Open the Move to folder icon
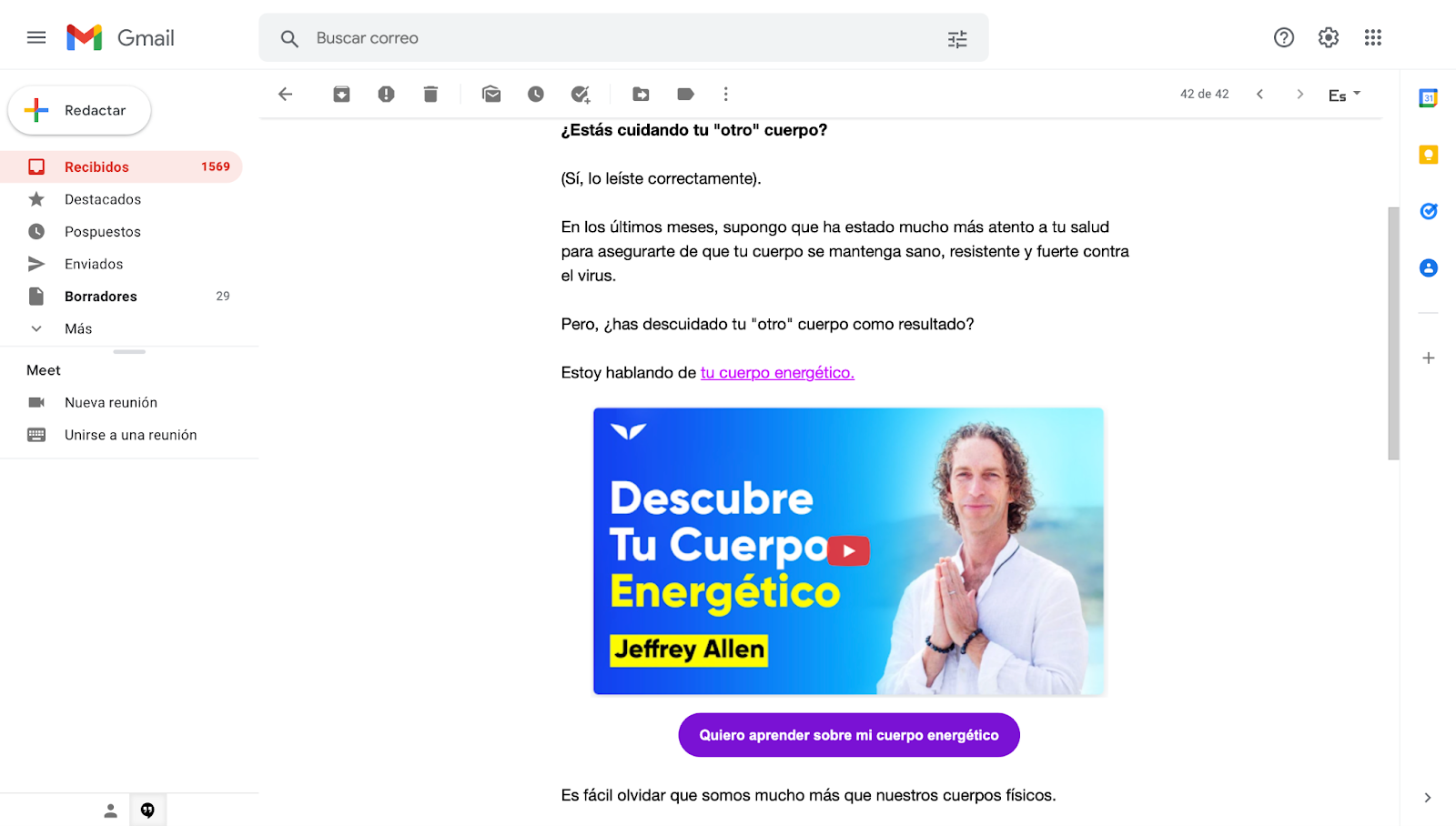The width and height of the screenshot is (1456, 826). click(642, 94)
